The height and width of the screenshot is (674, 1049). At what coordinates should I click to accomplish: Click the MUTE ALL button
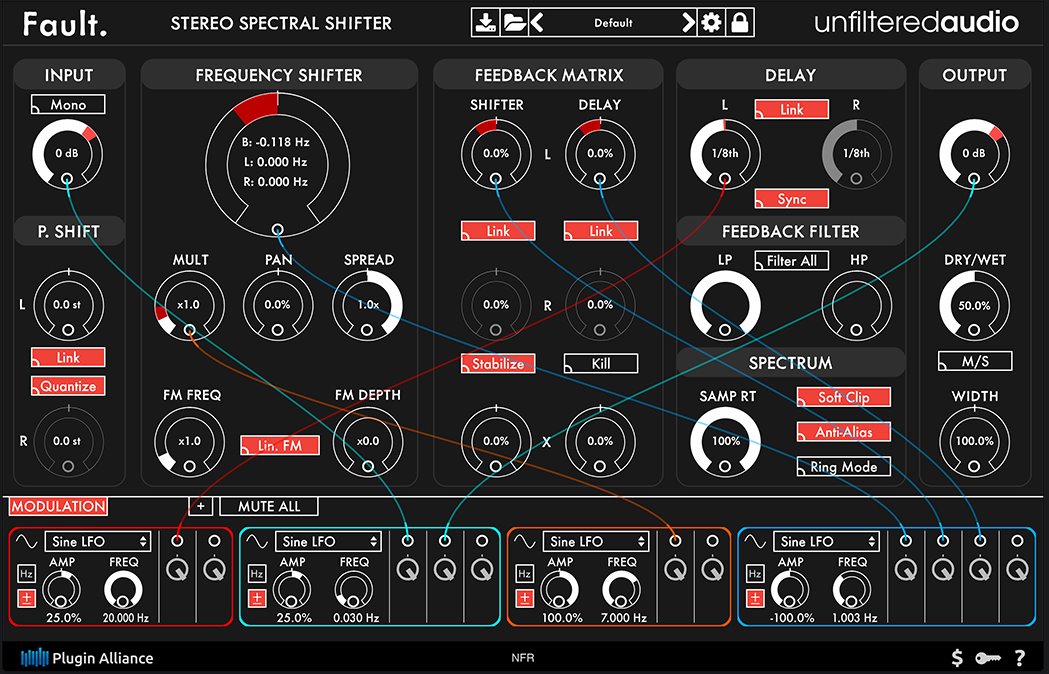[x=269, y=506]
